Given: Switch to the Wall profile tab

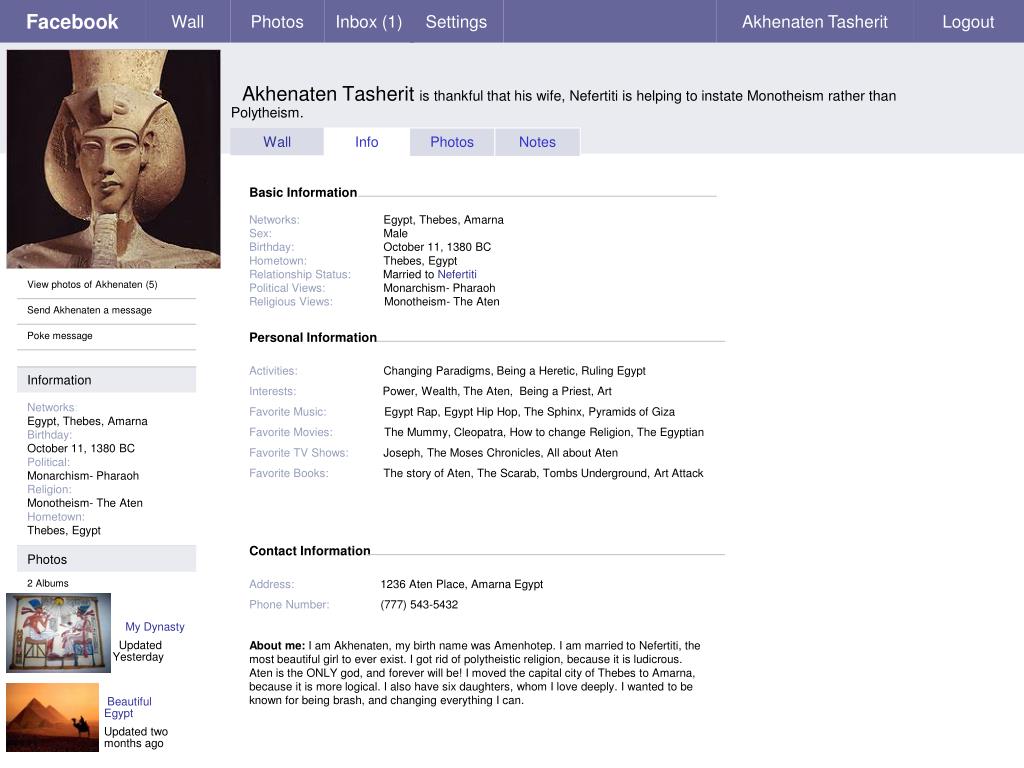Looking at the screenshot, I should pos(277,142).
